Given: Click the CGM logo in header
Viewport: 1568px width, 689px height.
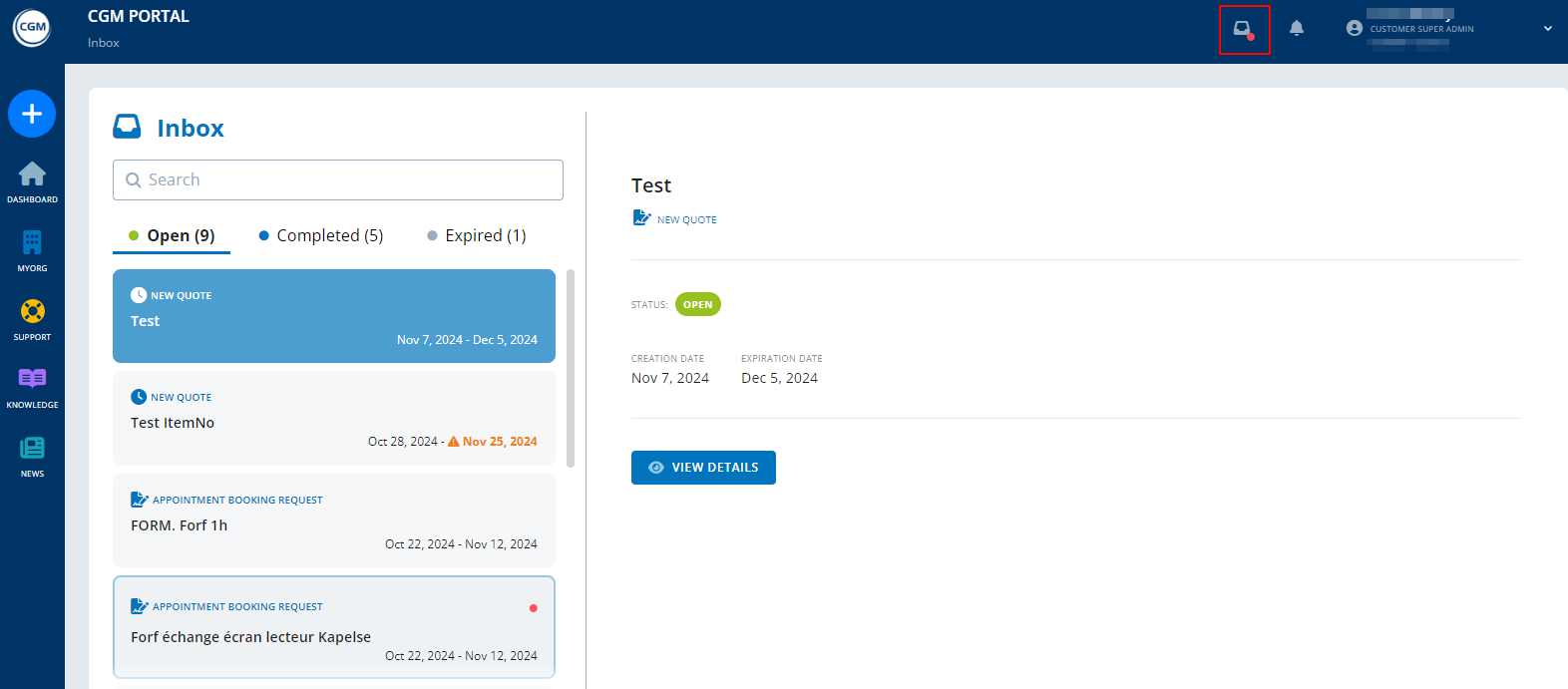Looking at the screenshot, I should point(32,28).
